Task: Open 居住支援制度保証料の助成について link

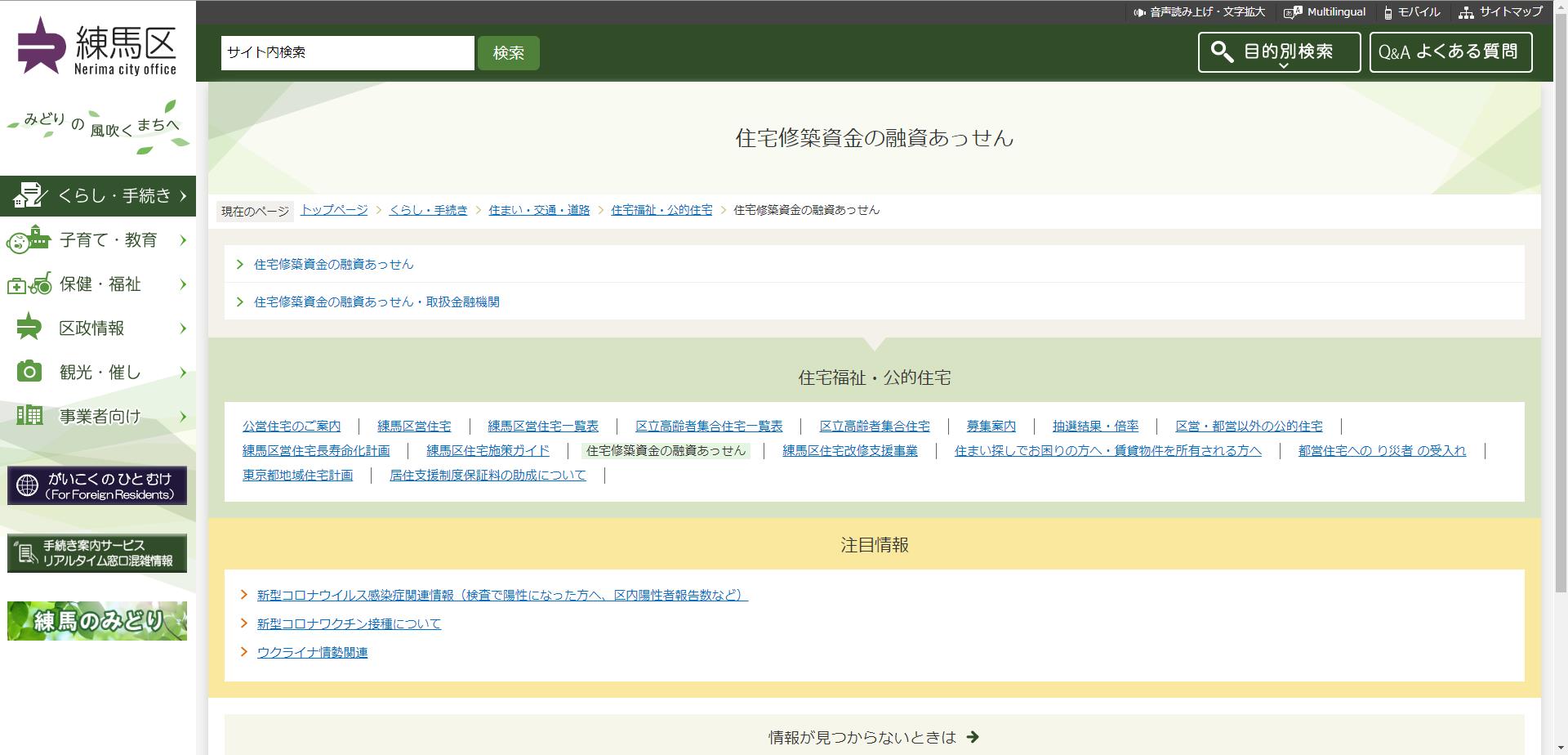Action: (x=488, y=475)
